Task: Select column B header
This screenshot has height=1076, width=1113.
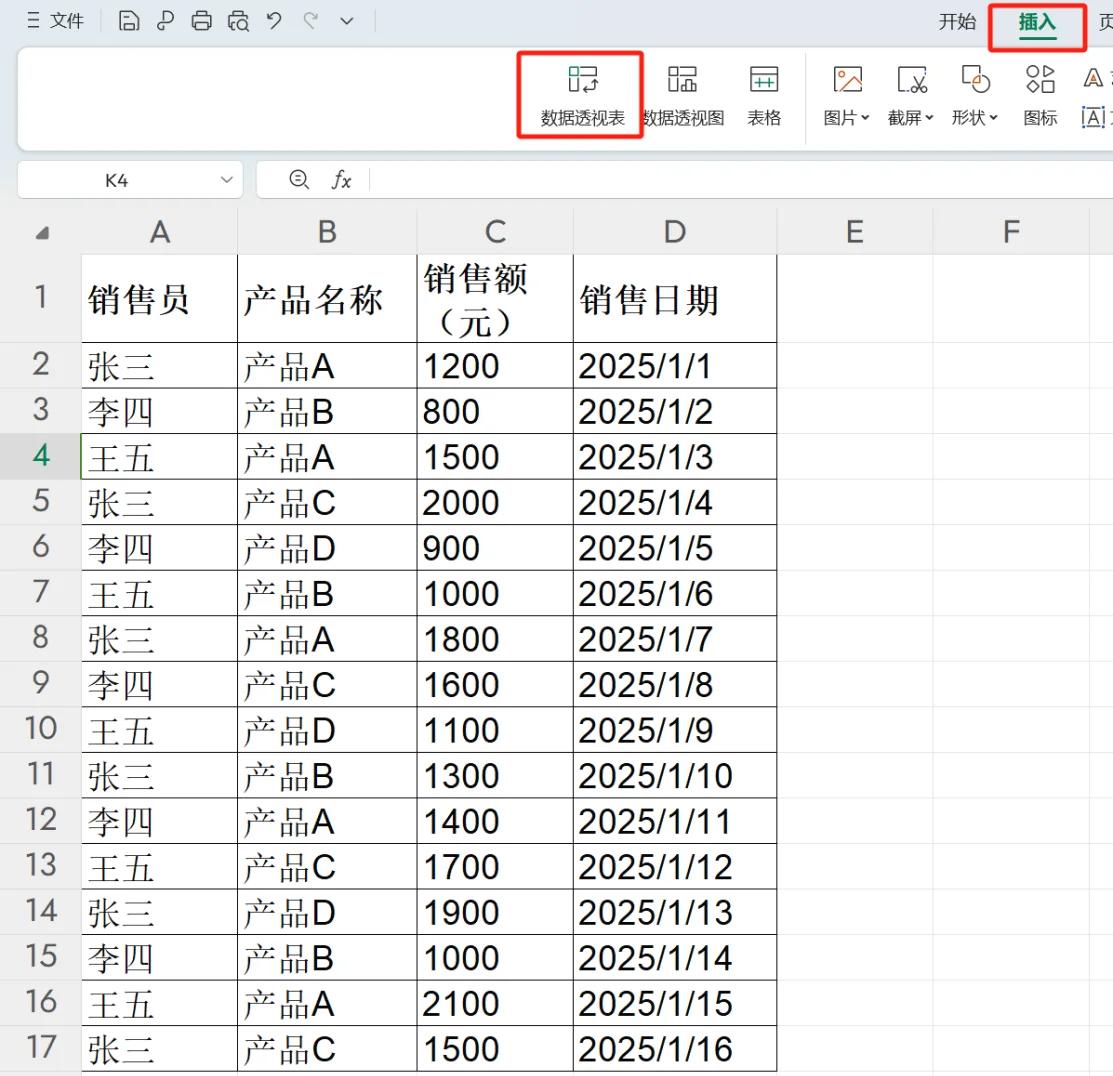Action: pos(327,232)
